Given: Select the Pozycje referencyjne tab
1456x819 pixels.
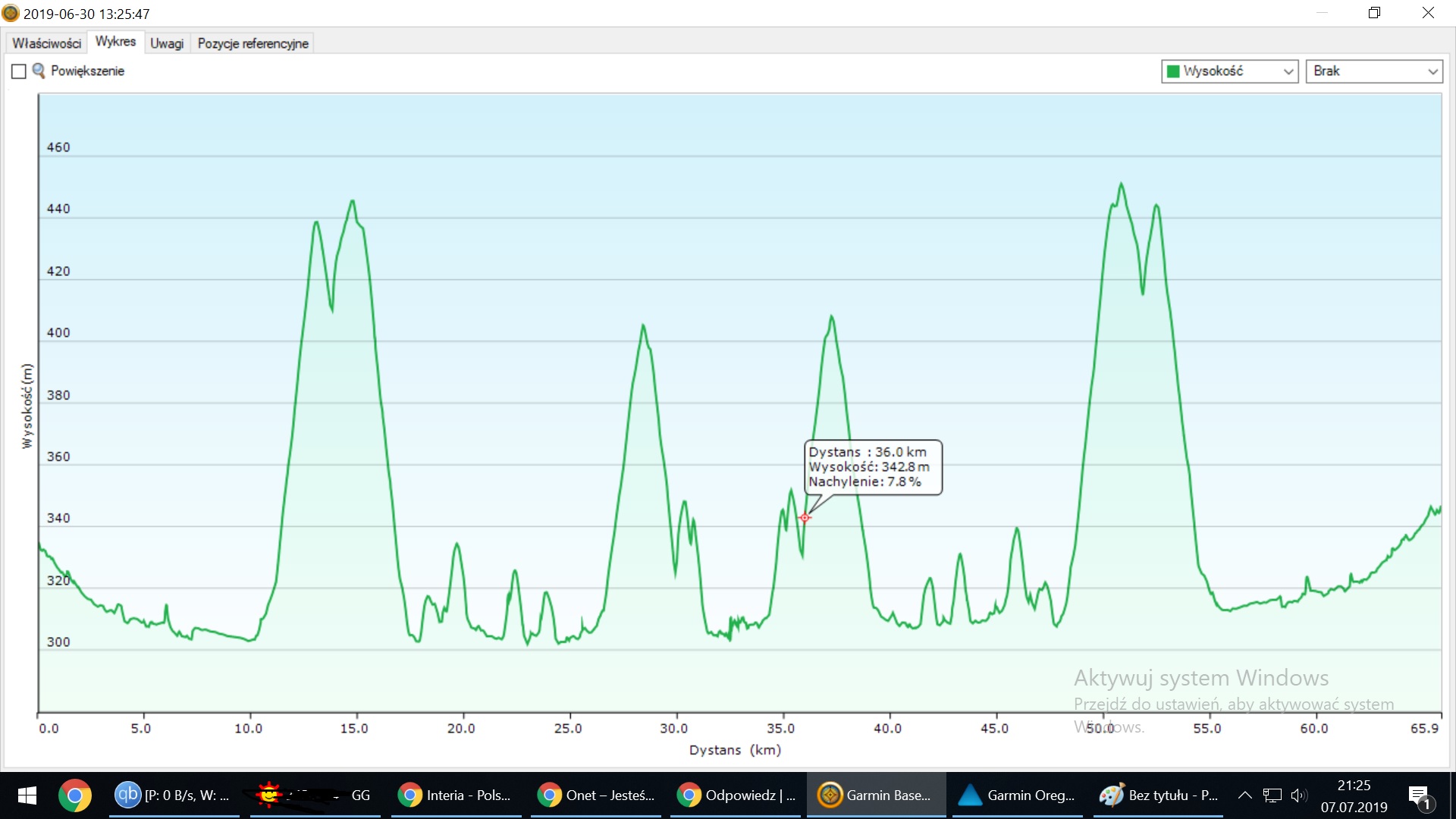Looking at the screenshot, I should coord(253,43).
